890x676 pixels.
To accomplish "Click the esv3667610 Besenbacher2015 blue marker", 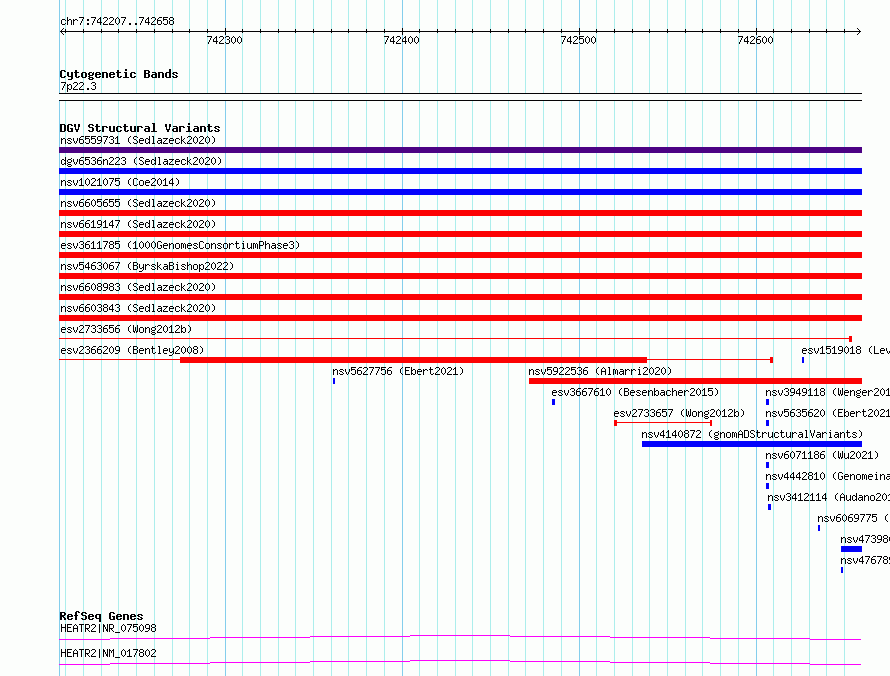I will pyautogui.click(x=553, y=402).
